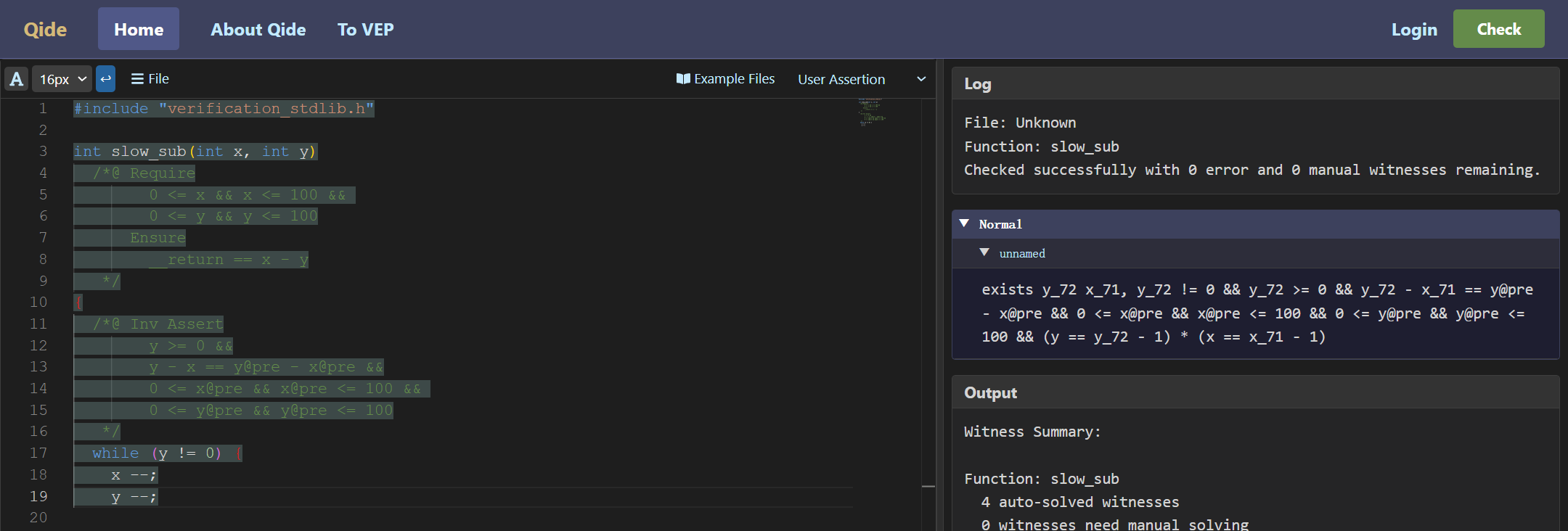This screenshot has width=1568, height=531.
Task: Click line number 10 in gutter
Action: coord(38,302)
